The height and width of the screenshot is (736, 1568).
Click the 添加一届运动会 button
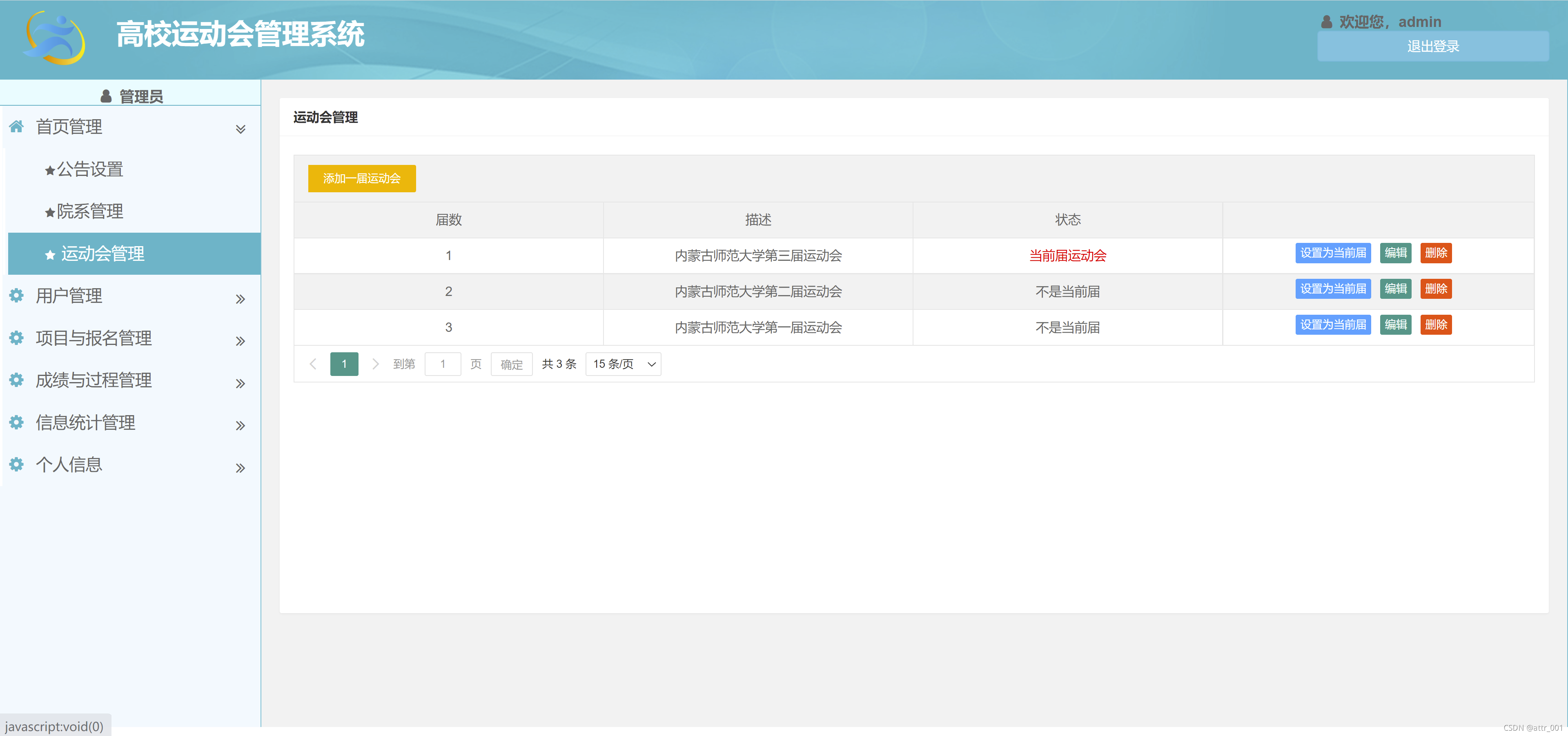click(x=361, y=178)
